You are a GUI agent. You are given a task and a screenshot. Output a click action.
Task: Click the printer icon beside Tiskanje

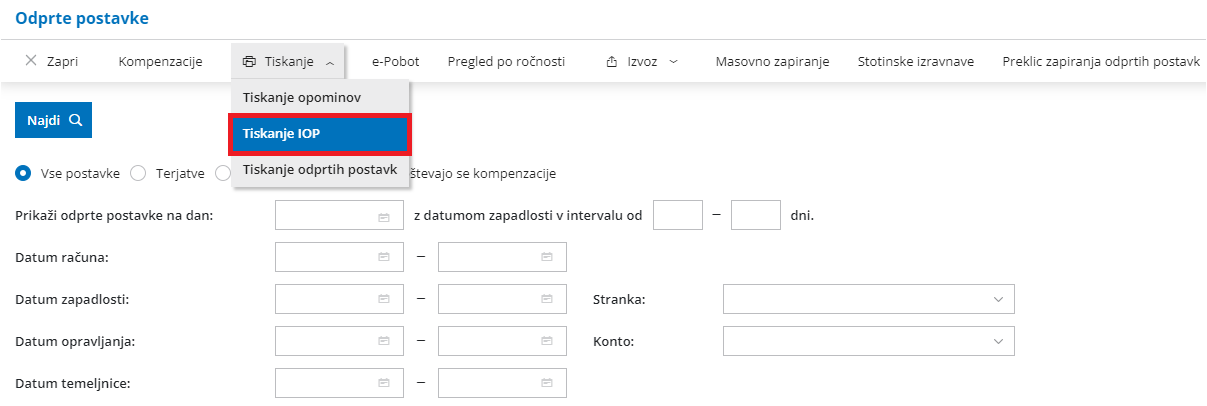tap(250, 62)
